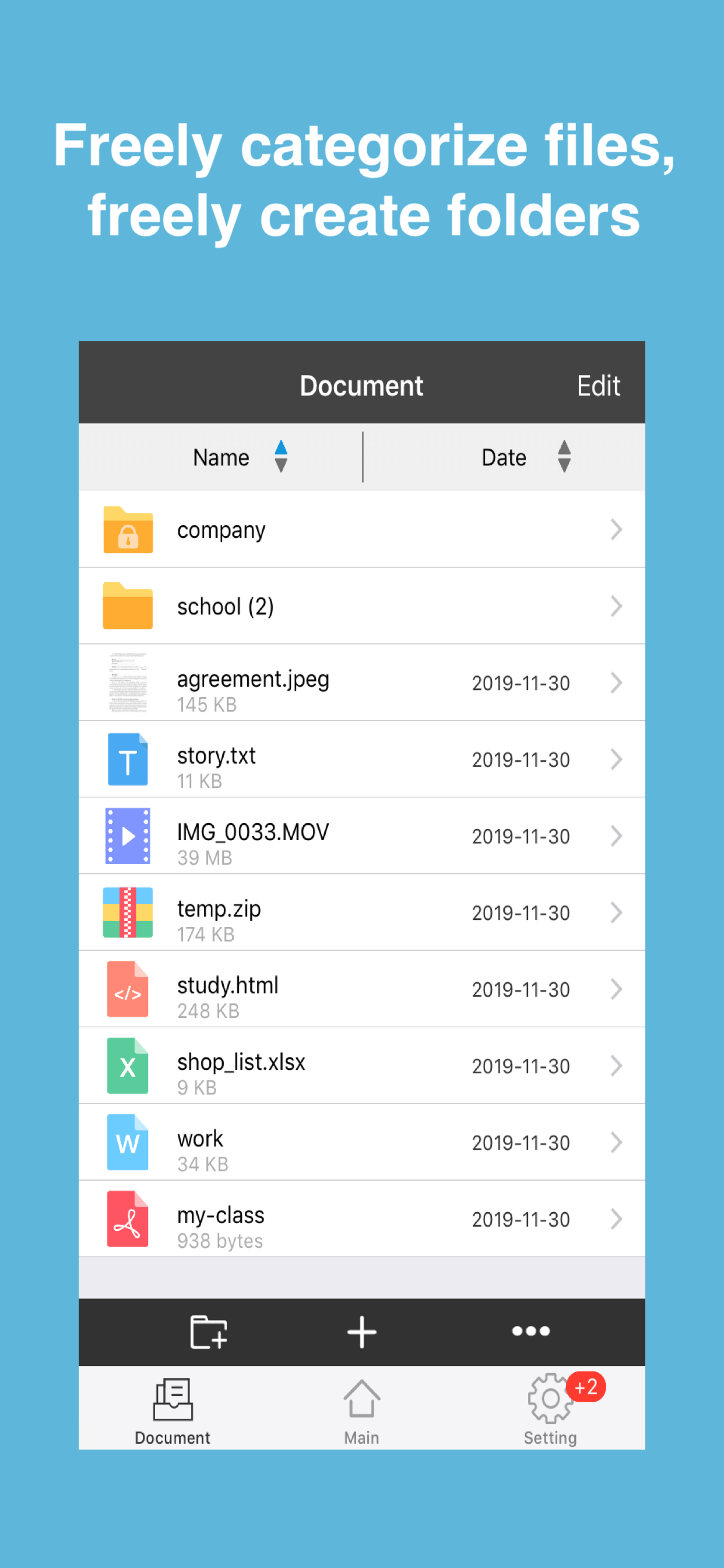Expand the school (2) row chevron

pyautogui.click(x=616, y=606)
